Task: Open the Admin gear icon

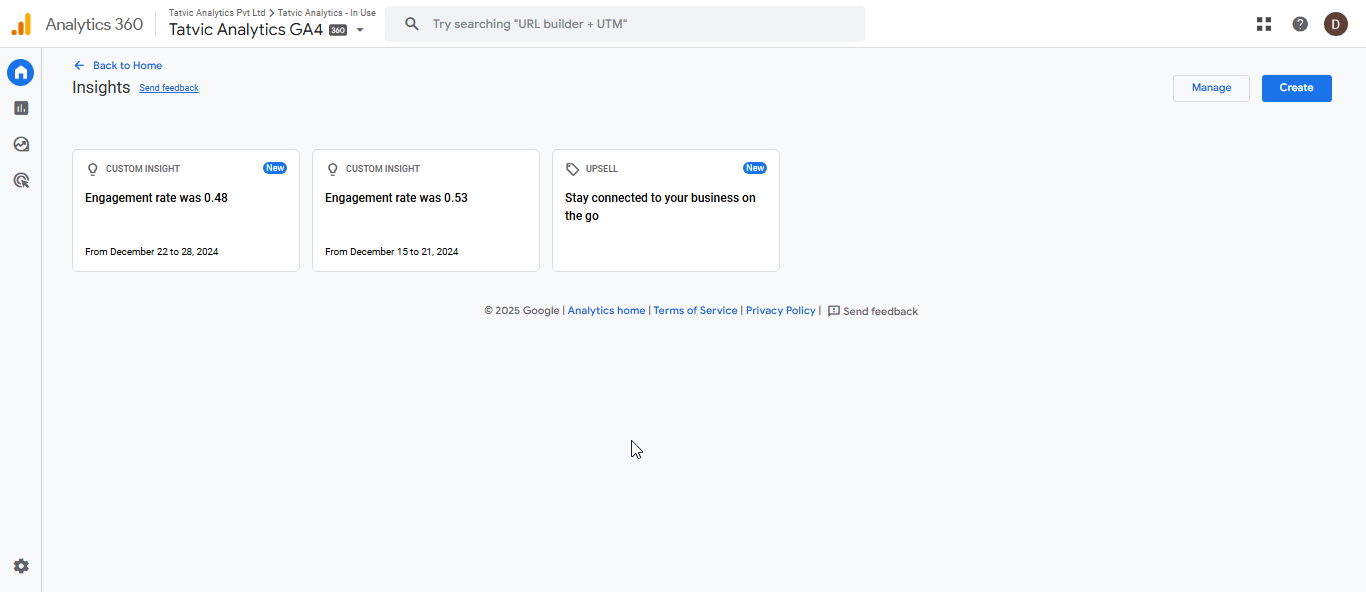Action: coord(21,566)
